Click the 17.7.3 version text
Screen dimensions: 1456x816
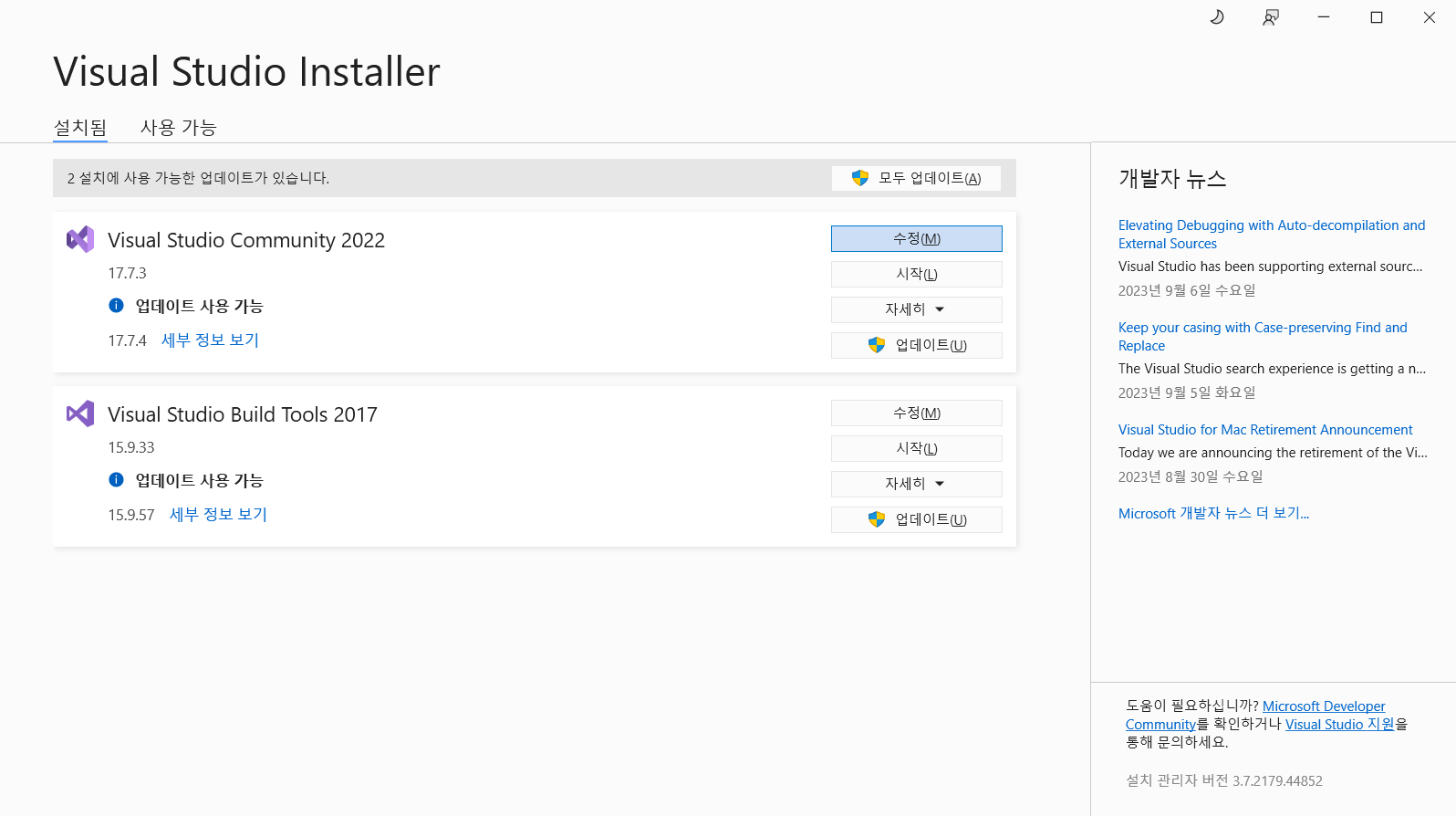(127, 273)
